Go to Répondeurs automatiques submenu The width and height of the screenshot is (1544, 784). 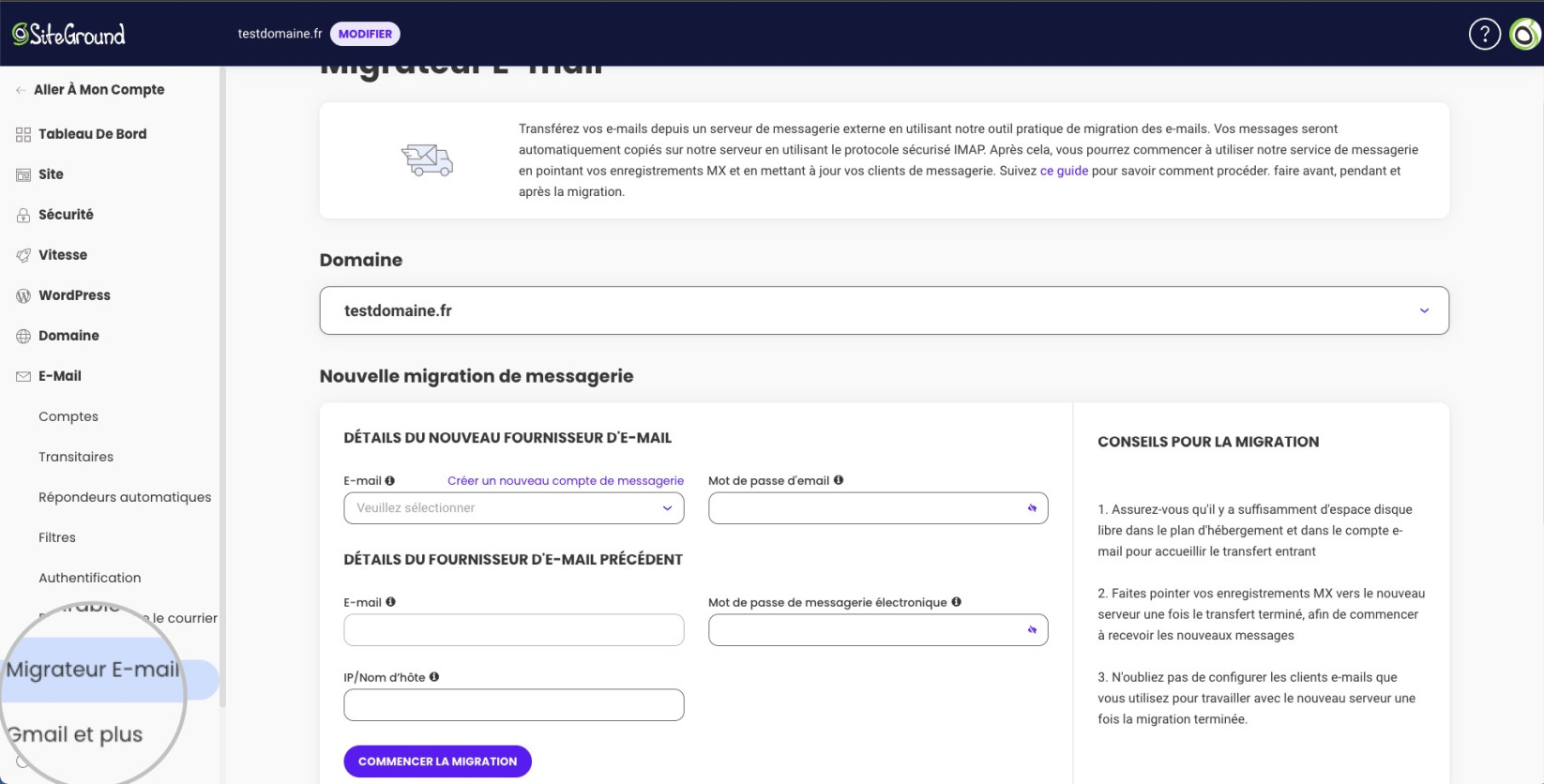(x=125, y=497)
